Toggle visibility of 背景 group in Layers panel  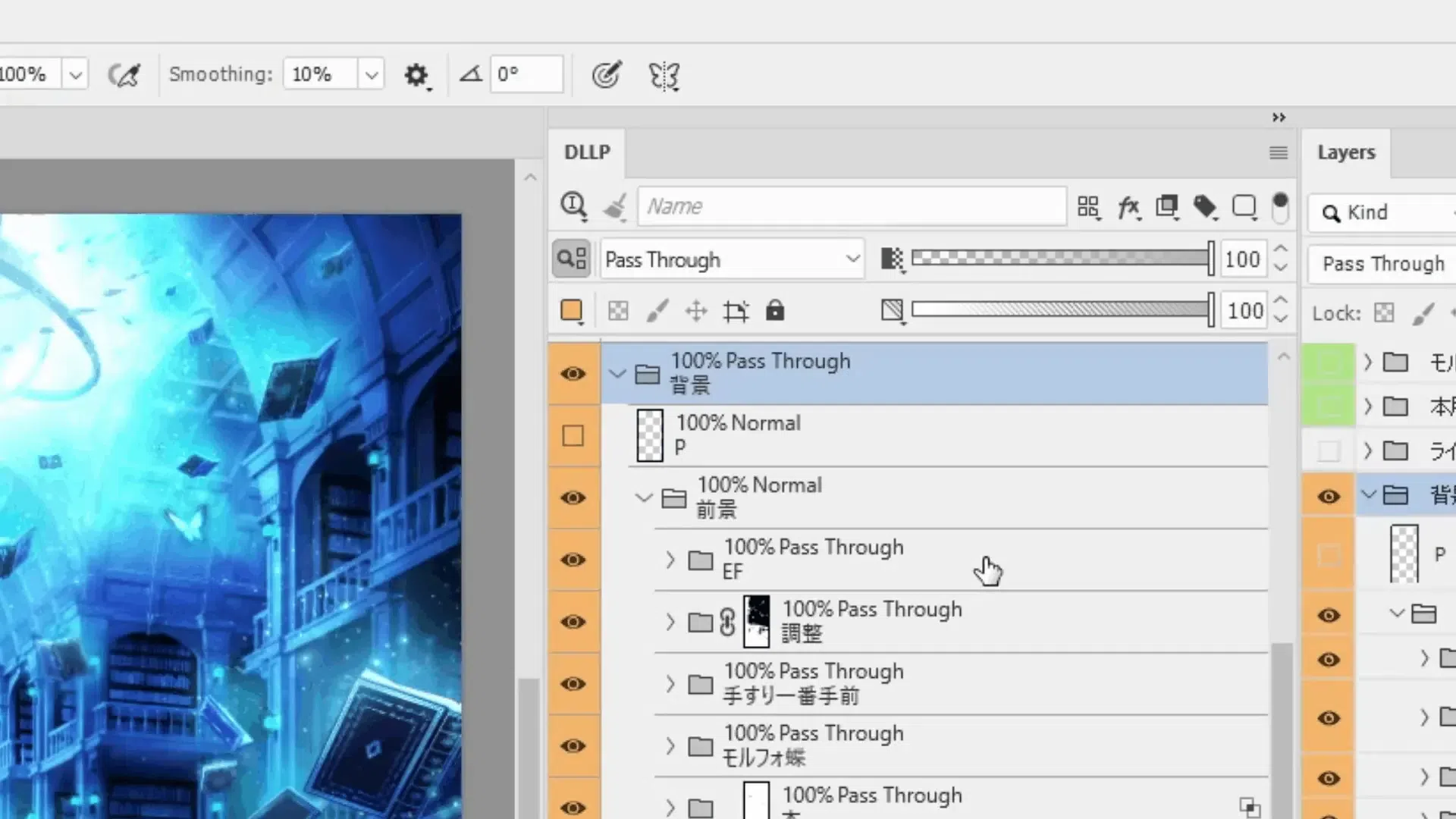click(1329, 497)
